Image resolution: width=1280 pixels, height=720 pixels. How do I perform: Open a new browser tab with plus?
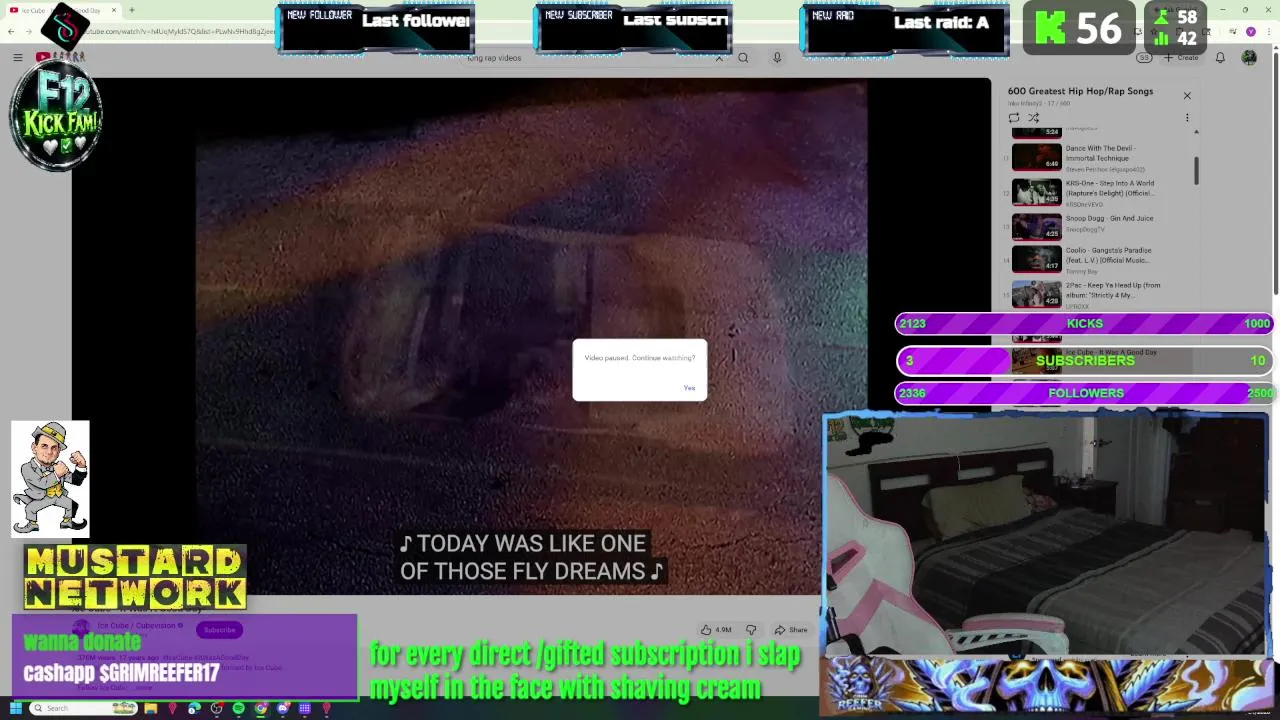tap(132, 10)
